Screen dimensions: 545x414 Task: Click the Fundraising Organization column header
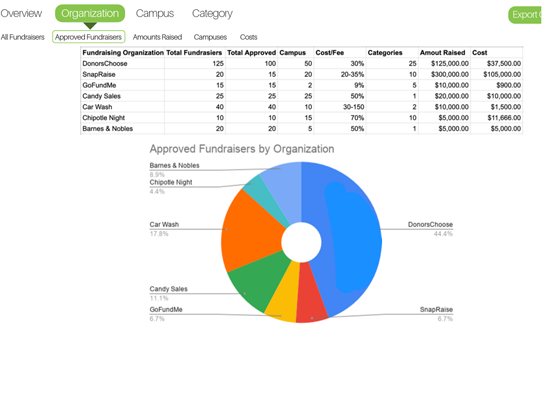pos(123,52)
